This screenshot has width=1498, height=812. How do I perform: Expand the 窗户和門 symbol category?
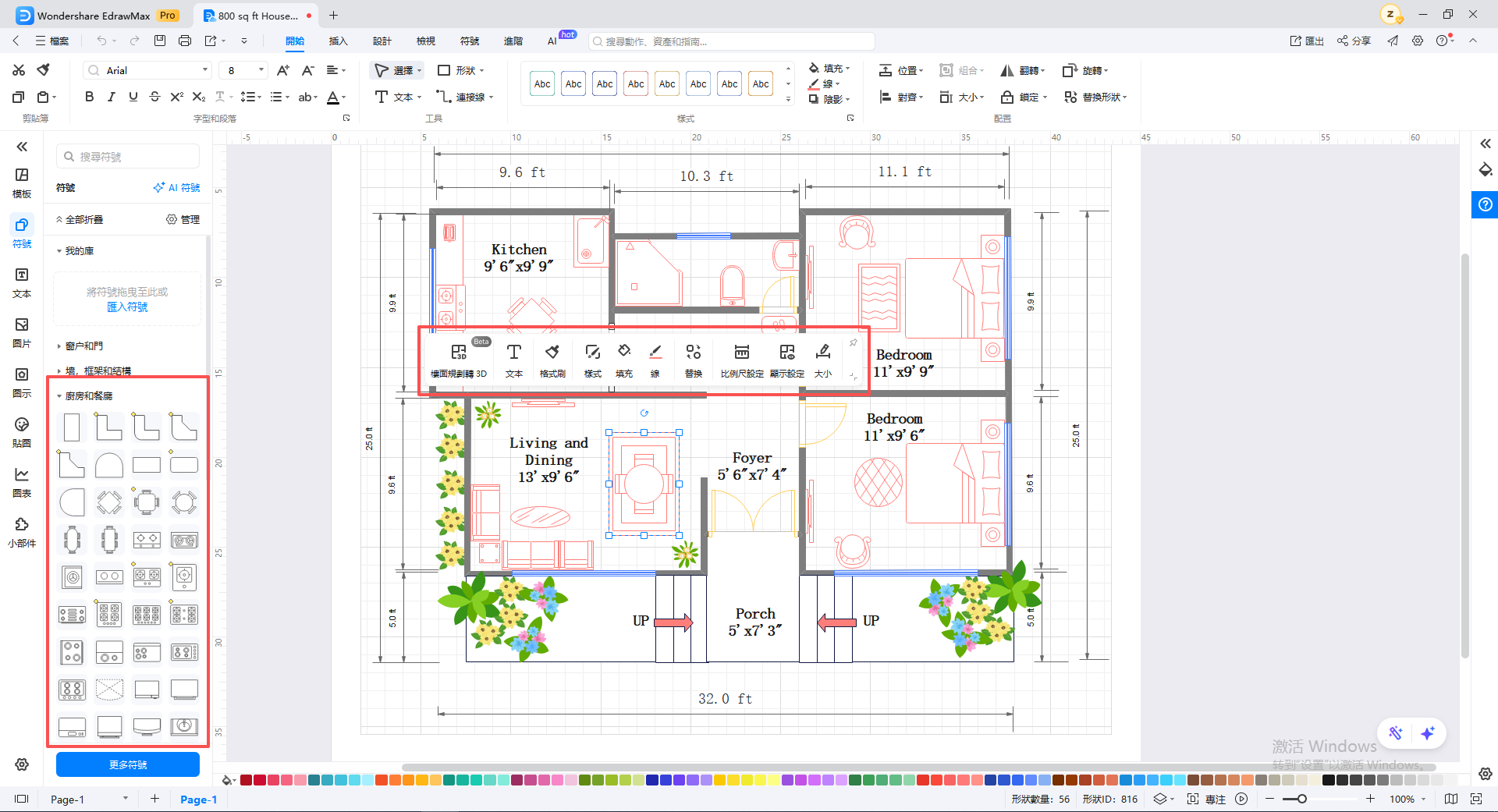(x=59, y=346)
